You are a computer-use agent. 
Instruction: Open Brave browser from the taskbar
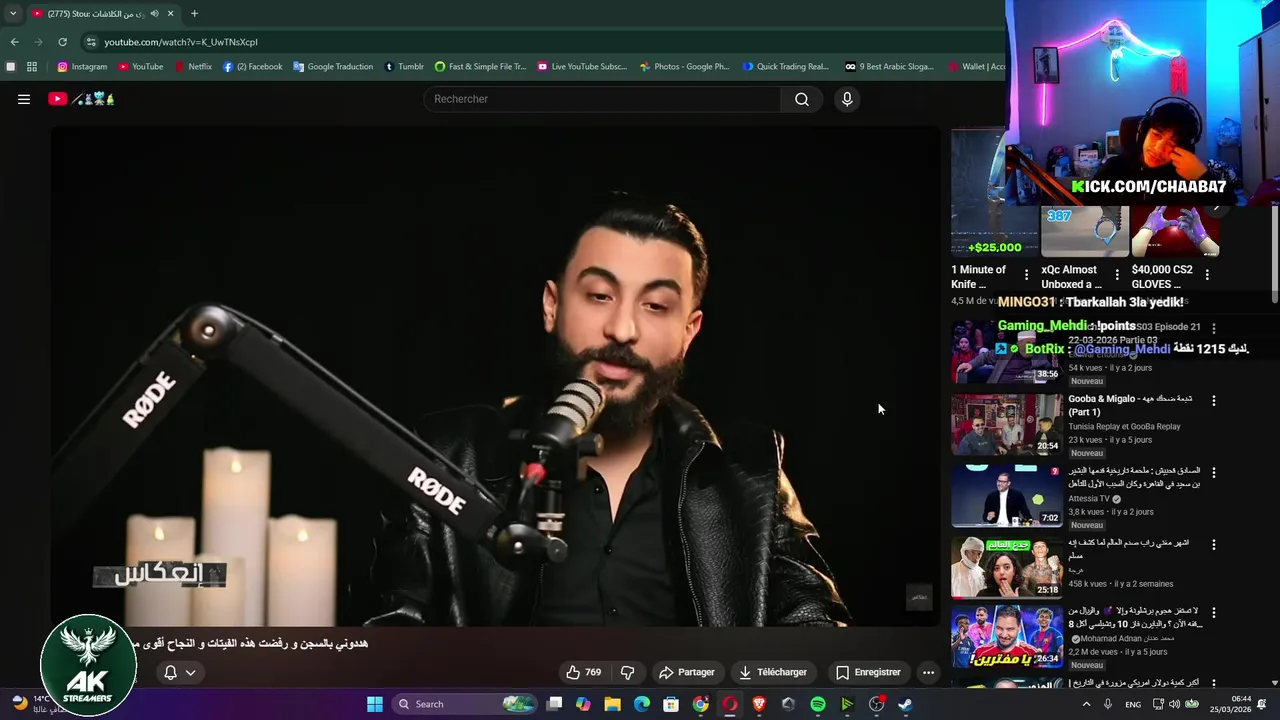coord(759,704)
